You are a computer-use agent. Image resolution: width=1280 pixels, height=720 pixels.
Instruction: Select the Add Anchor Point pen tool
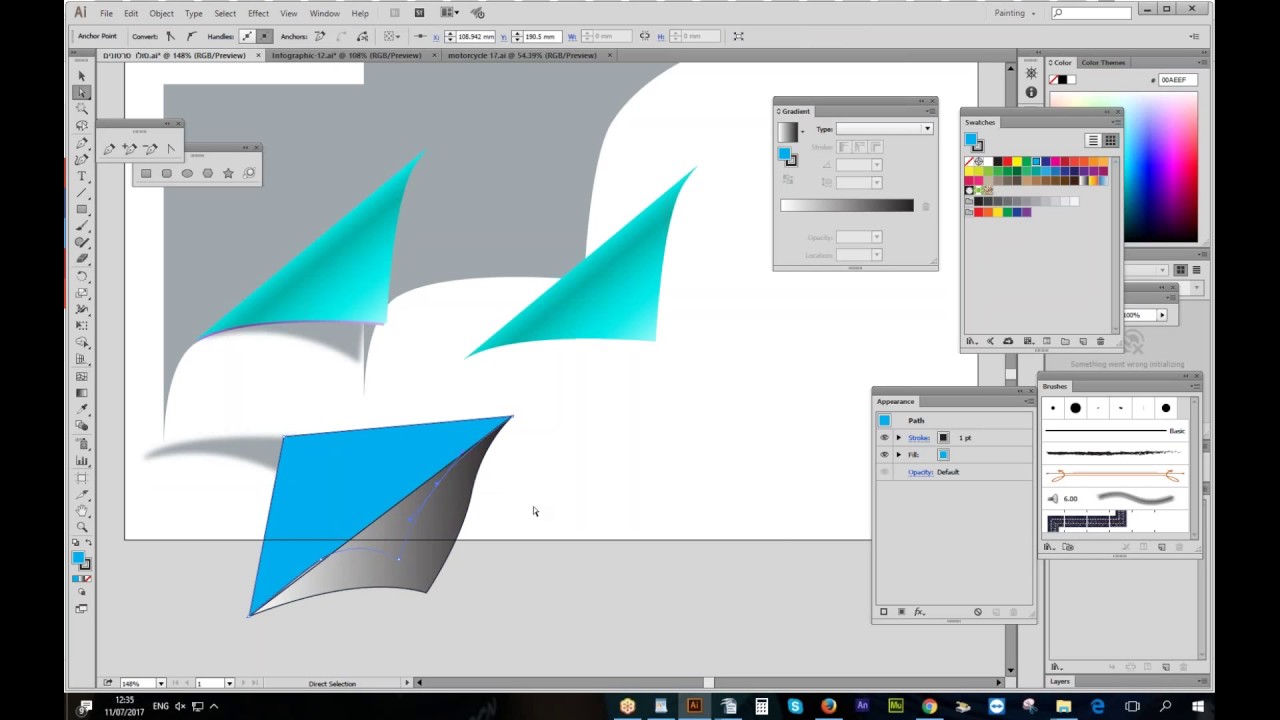click(129, 149)
